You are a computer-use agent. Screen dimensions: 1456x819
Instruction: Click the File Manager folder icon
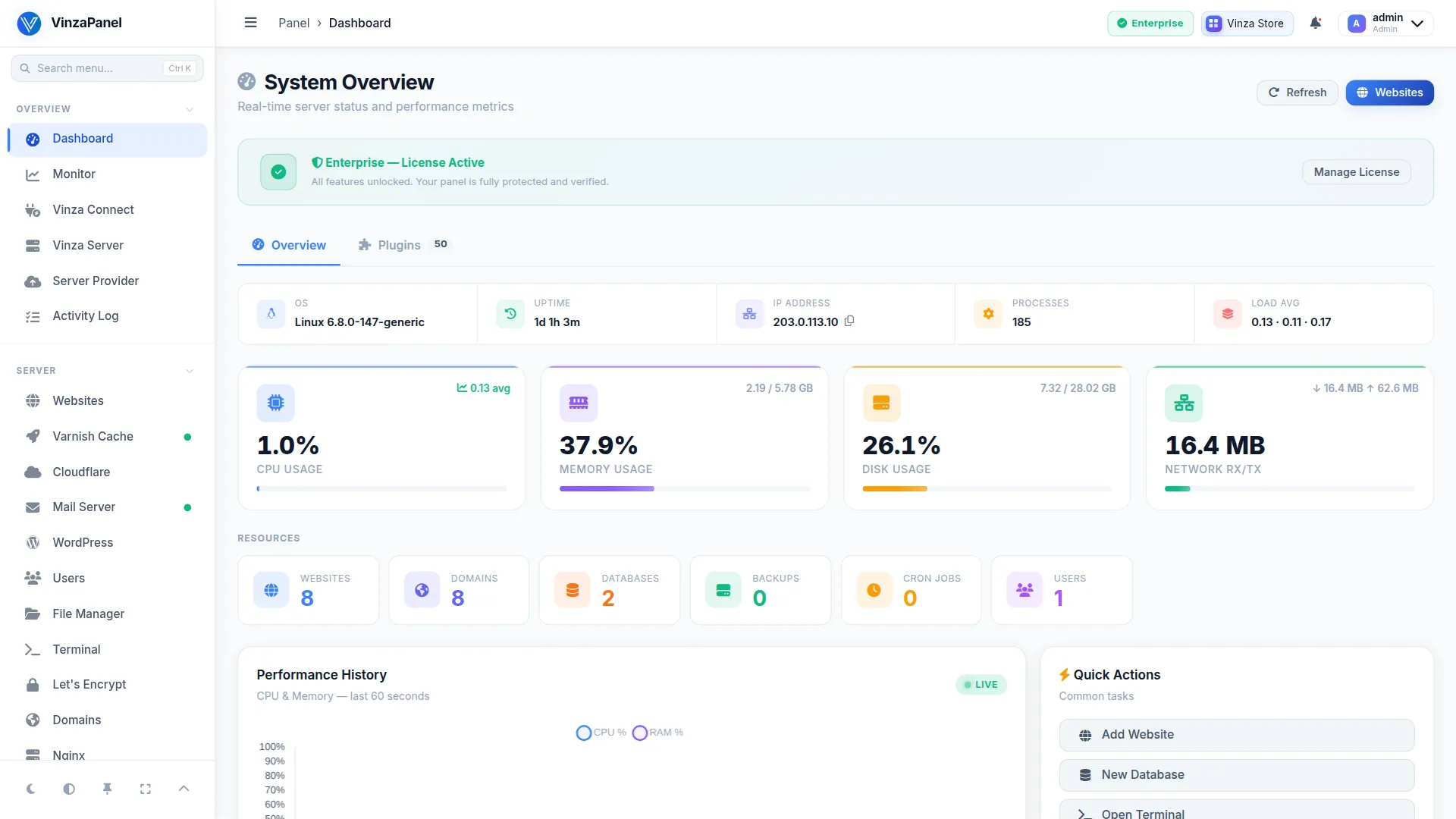[x=33, y=613]
